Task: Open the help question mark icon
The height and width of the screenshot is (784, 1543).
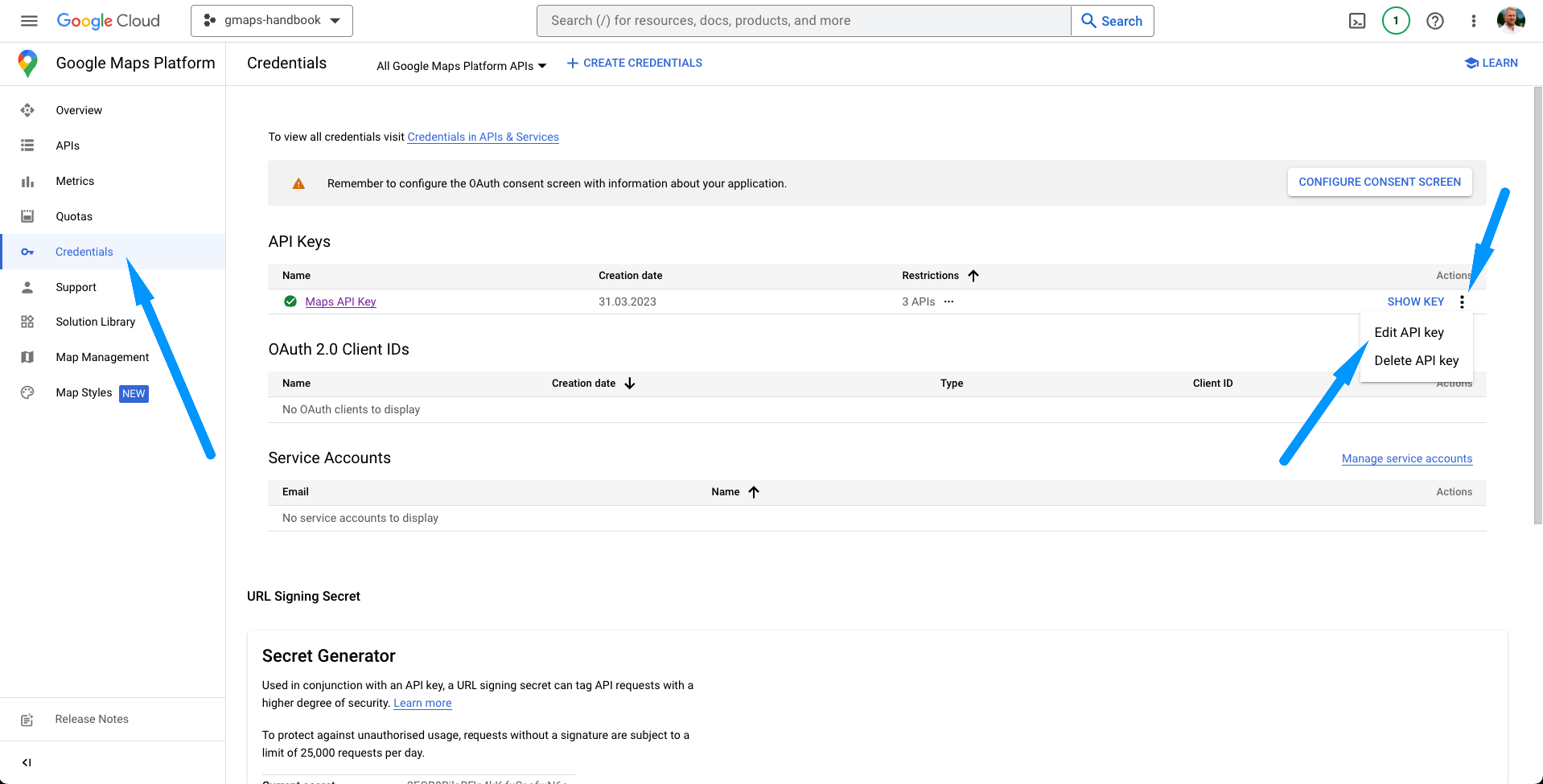Action: [x=1435, y=21]
